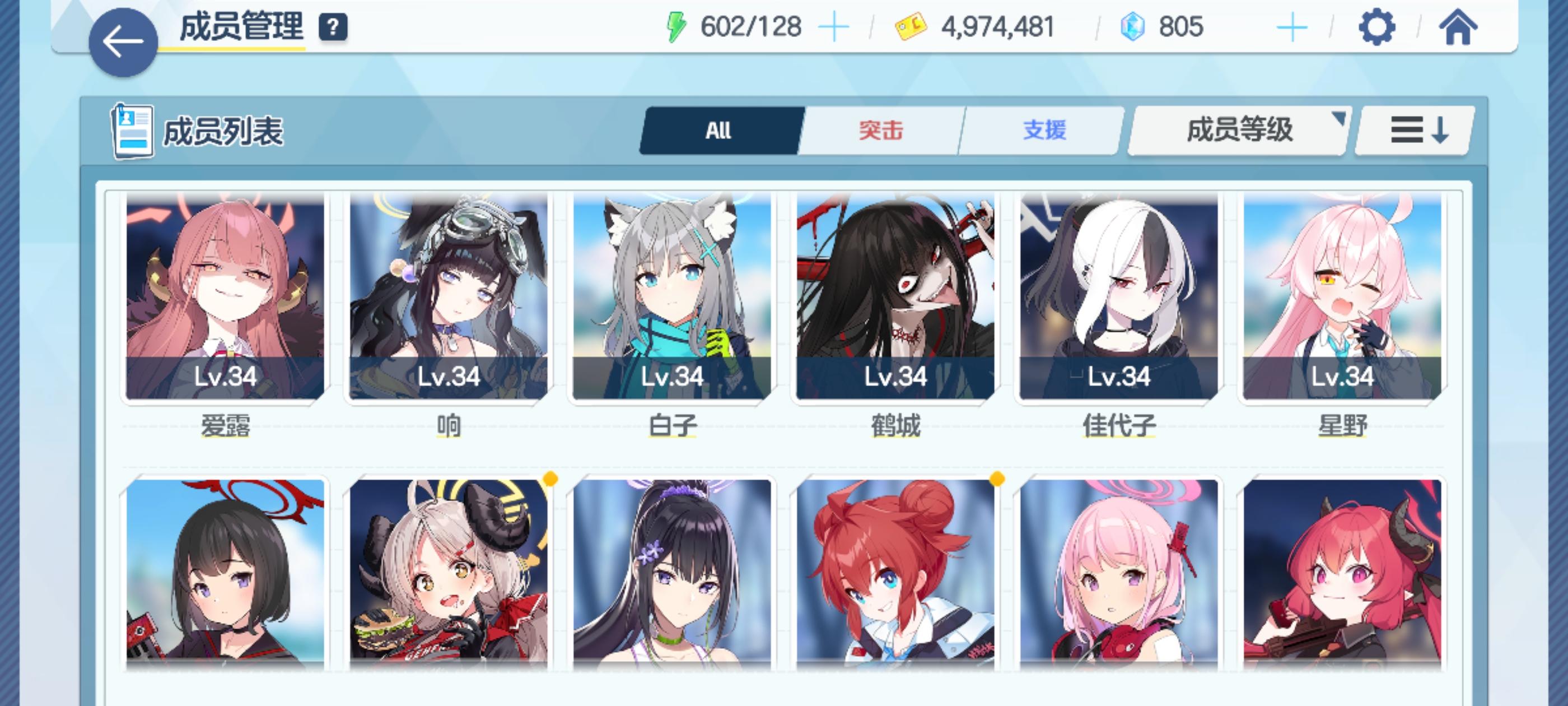Open member 鹤城 portrait card

point(895,296)
